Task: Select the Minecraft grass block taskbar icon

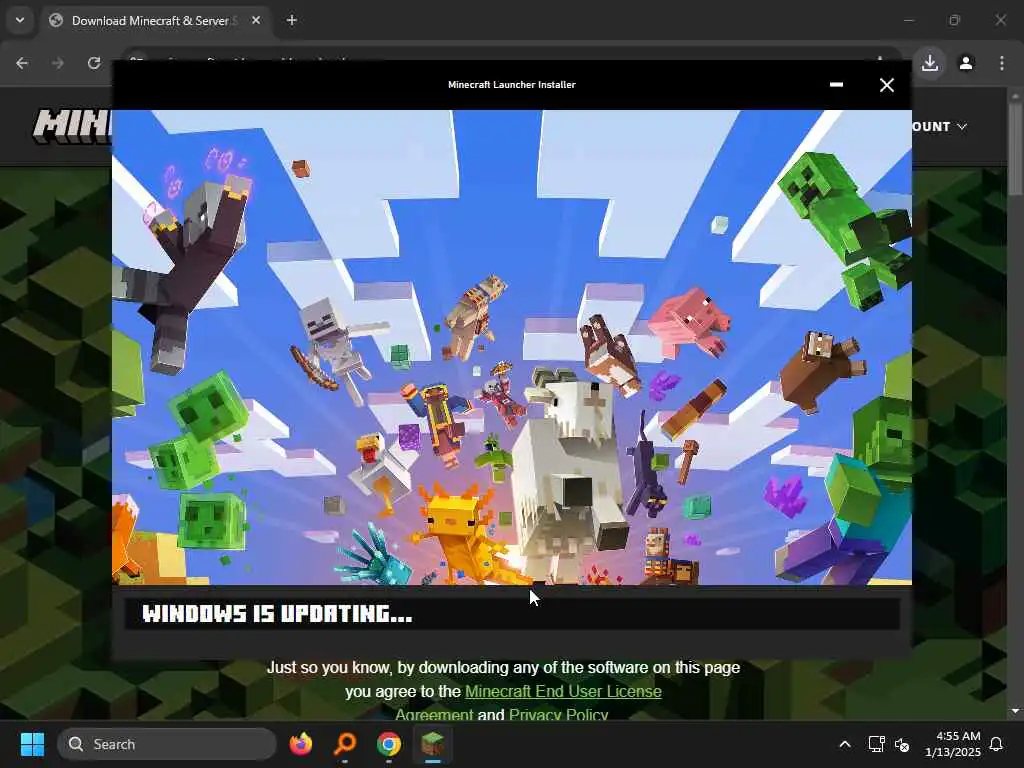Action: click(x=432, y=744)
